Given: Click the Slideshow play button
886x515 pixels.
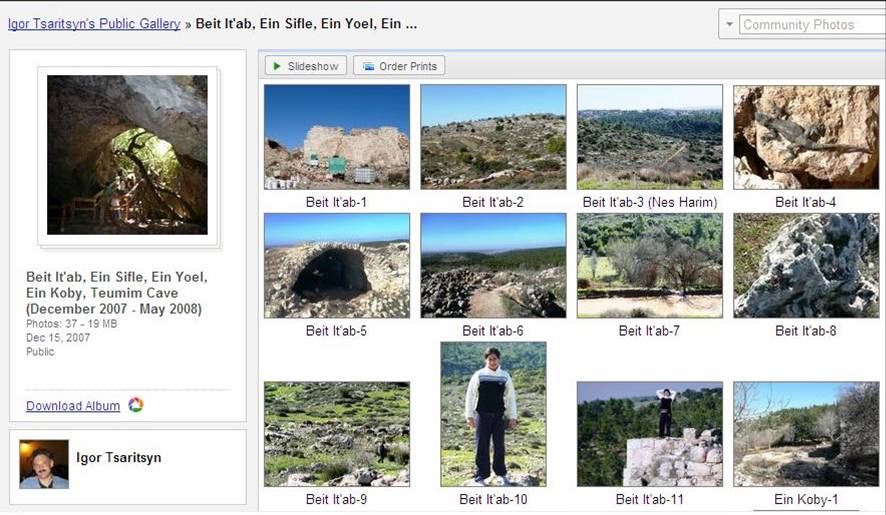Looking at the screenshot, I should (x=305, y=66).
